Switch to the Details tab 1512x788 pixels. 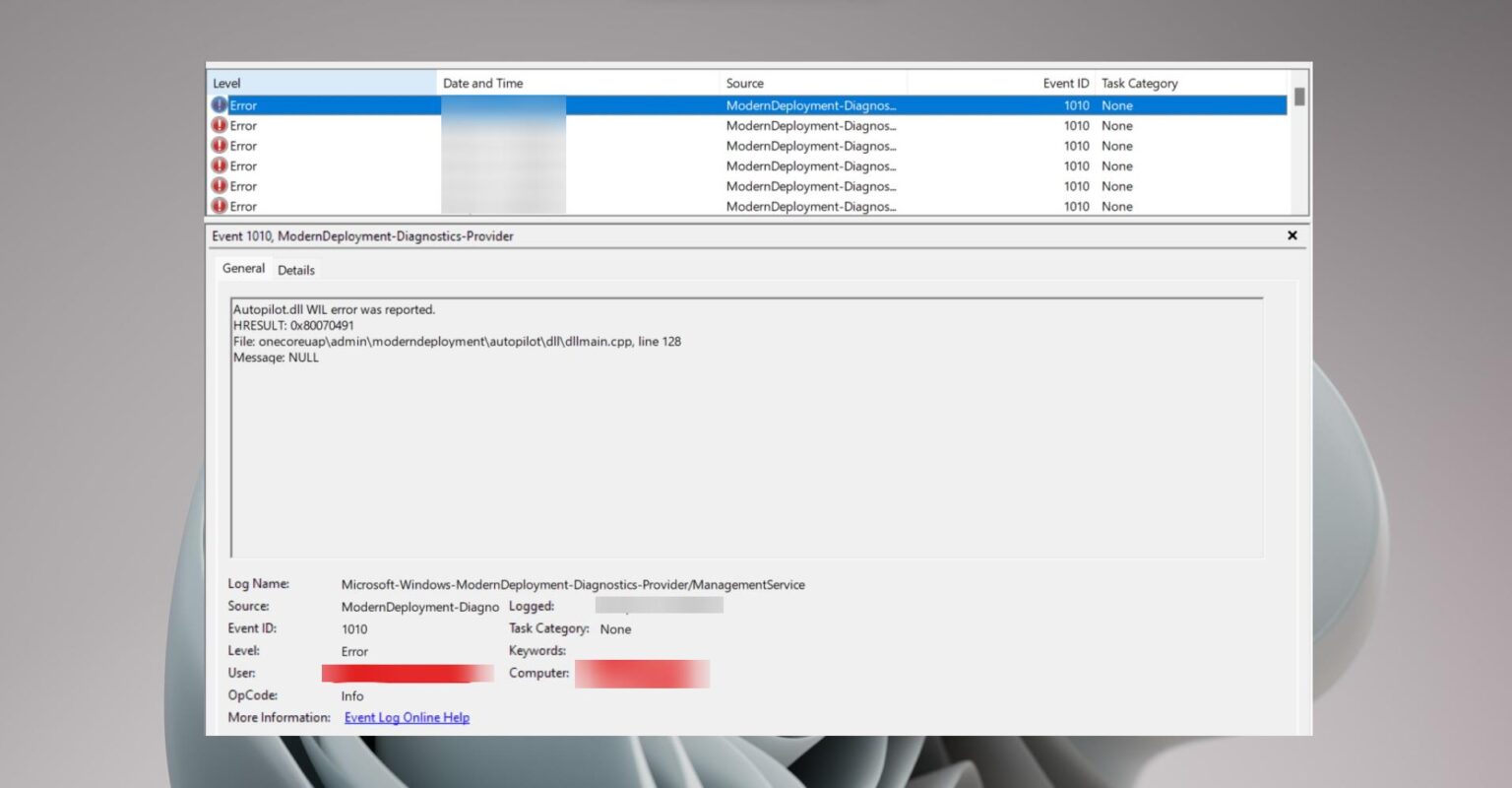coord(296,270)
